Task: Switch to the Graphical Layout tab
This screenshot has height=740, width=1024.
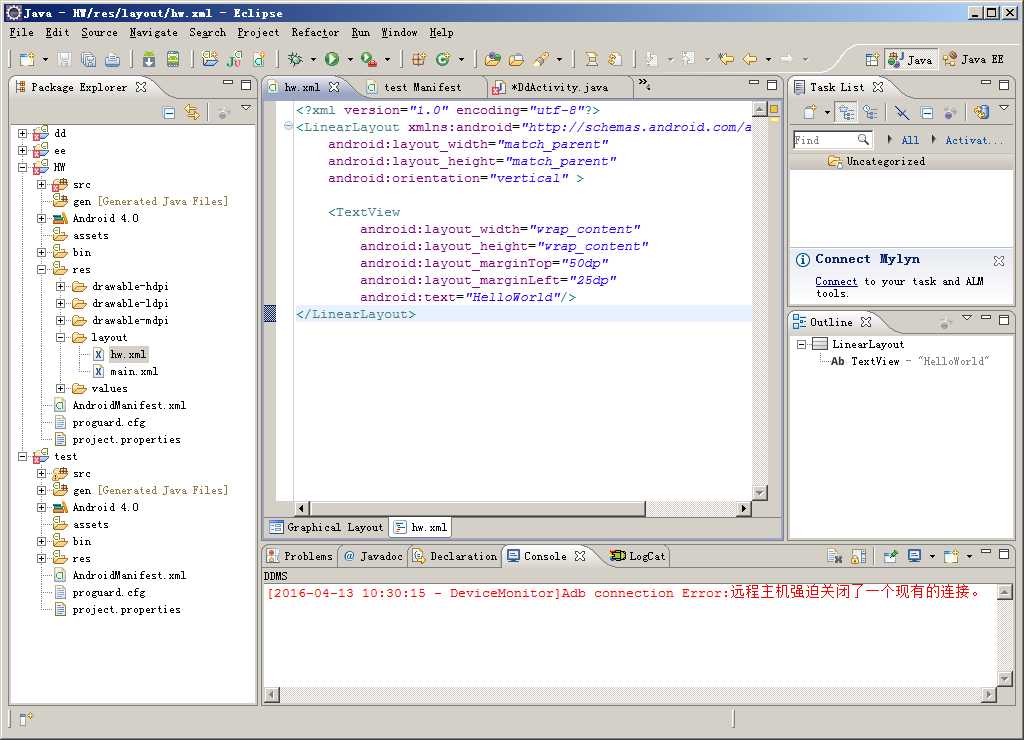Action: tap(326, 527)
